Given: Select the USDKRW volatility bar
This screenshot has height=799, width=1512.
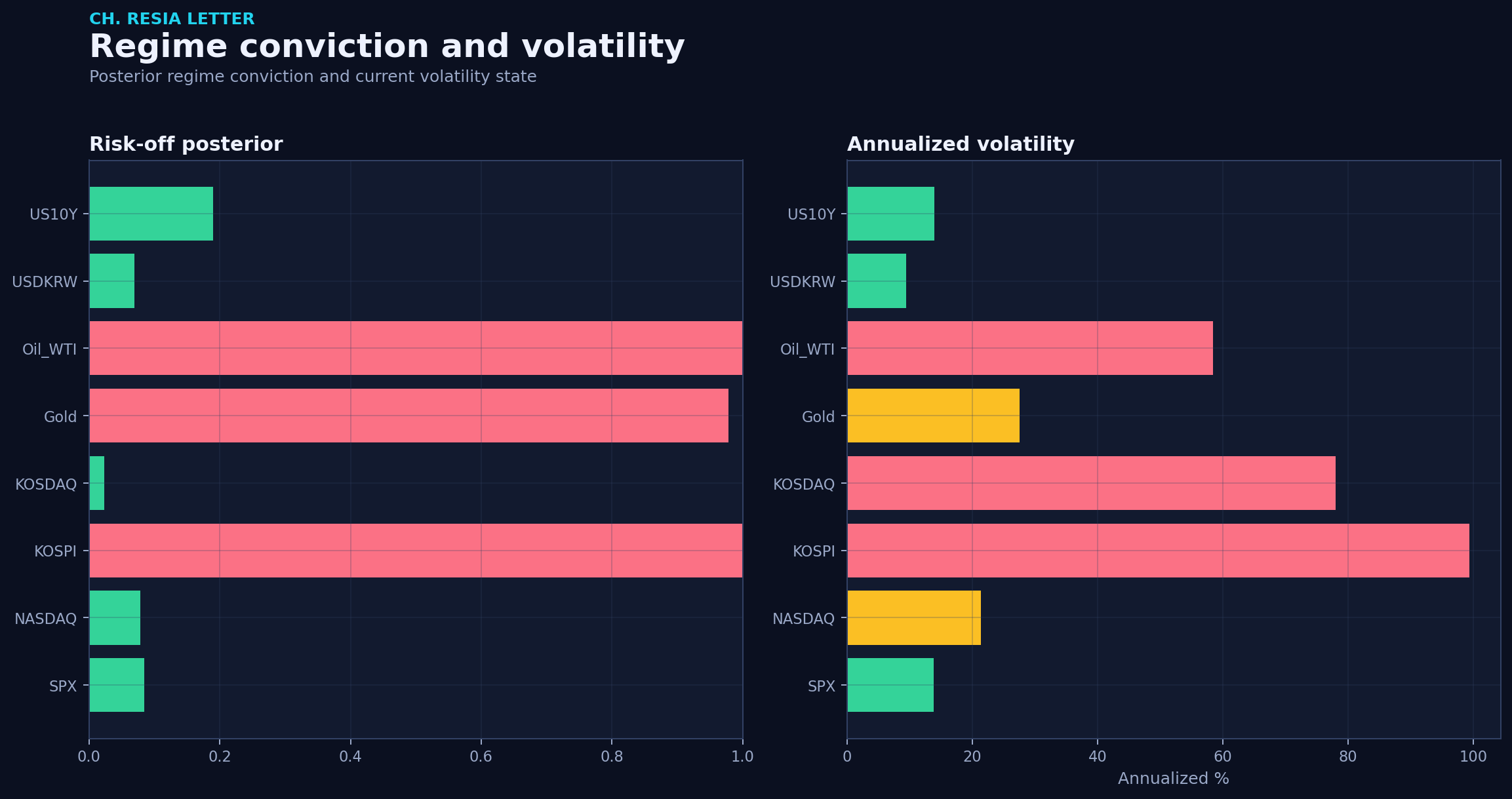Looking at the screenshot, I should coord(877,281).
